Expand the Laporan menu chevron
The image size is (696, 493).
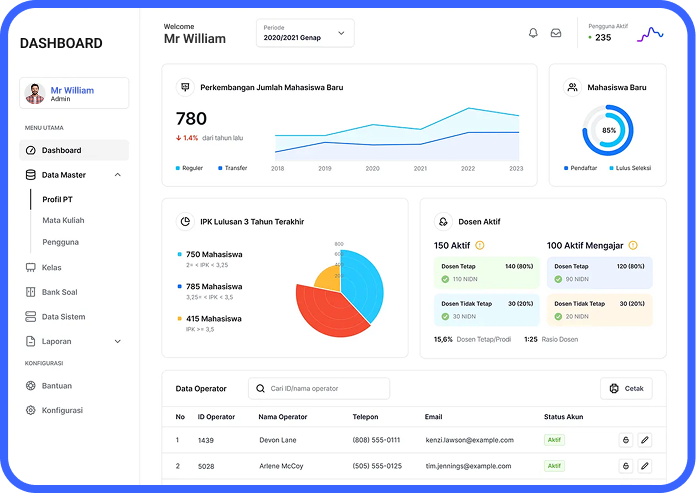click(118, 341)
